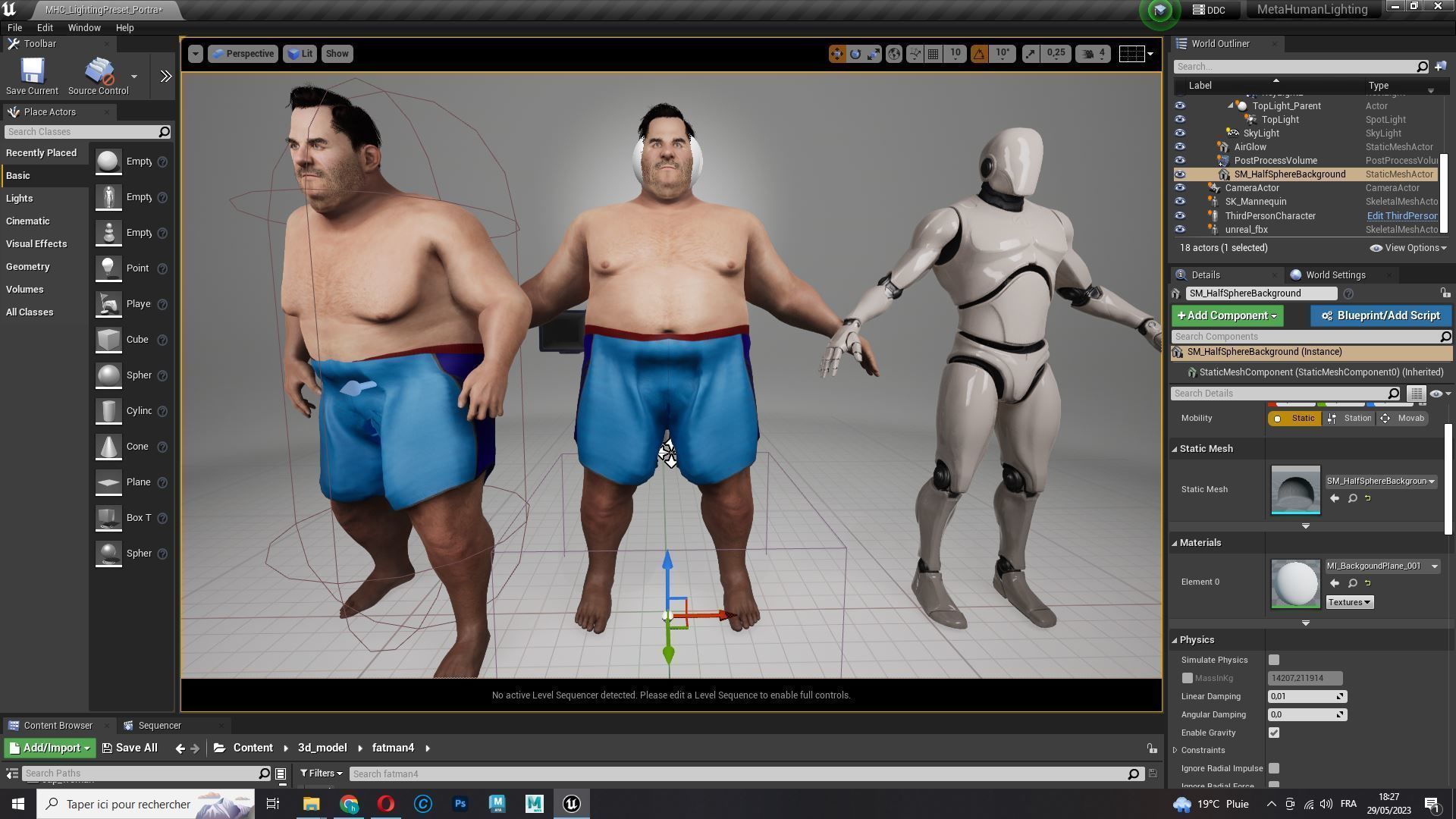
Task: Collapse the Physics section
Action: [x=1175, y=640]
